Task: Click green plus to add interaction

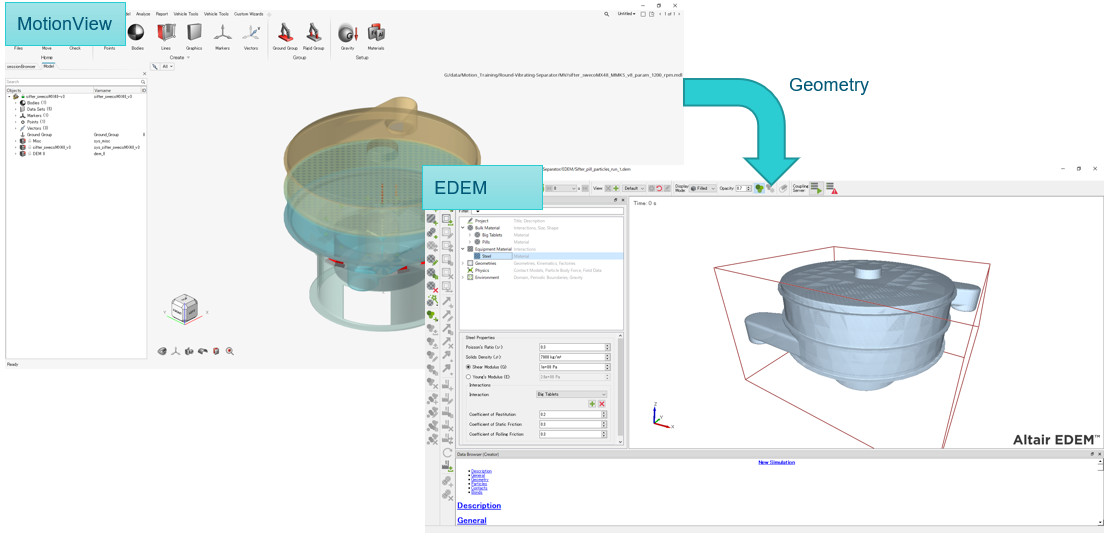Action: 592,404
